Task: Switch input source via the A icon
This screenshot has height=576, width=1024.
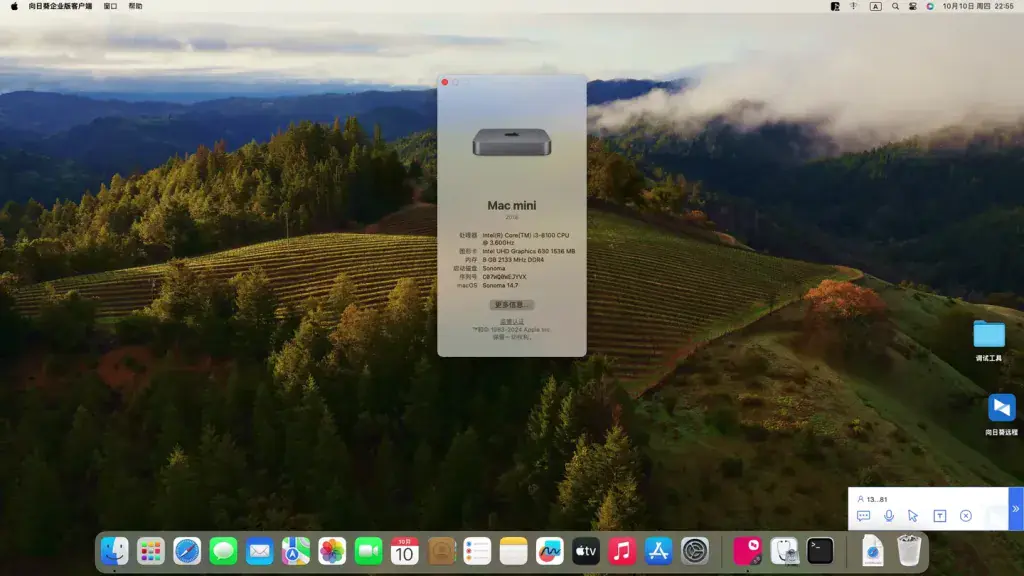Action: pos(876,6)
